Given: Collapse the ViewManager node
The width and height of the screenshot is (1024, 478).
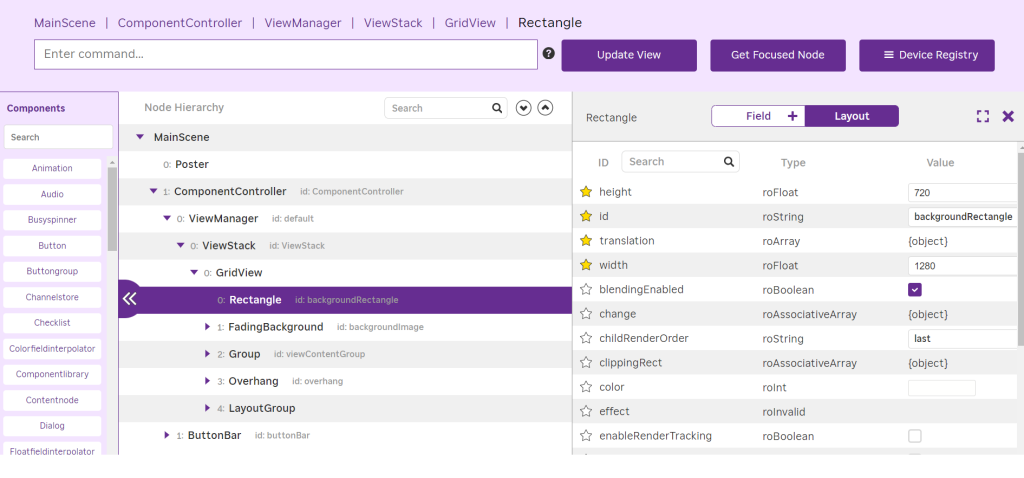Looking at the screenshot, I should tap(167, 218).
